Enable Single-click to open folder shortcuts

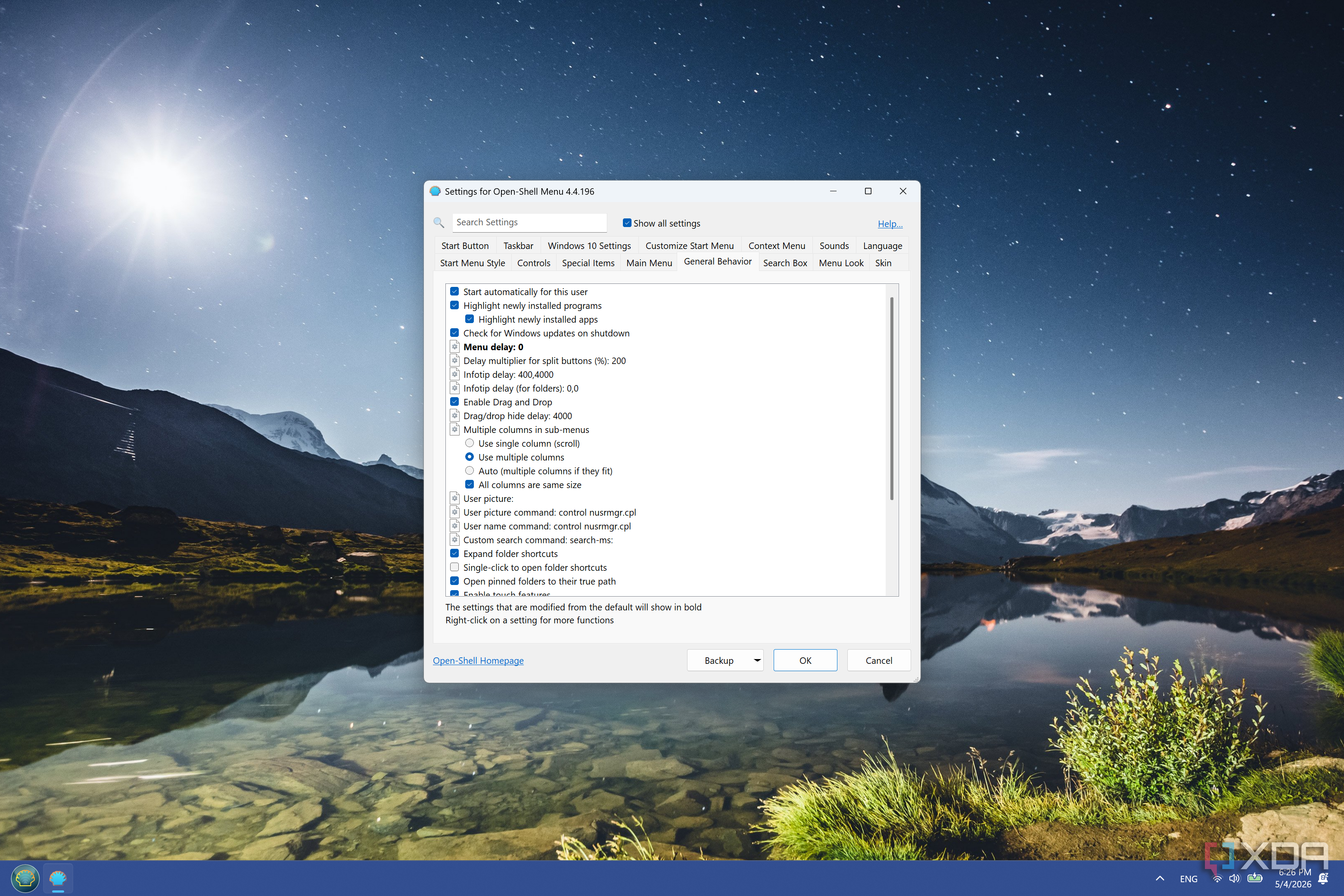tap(455, 567)
